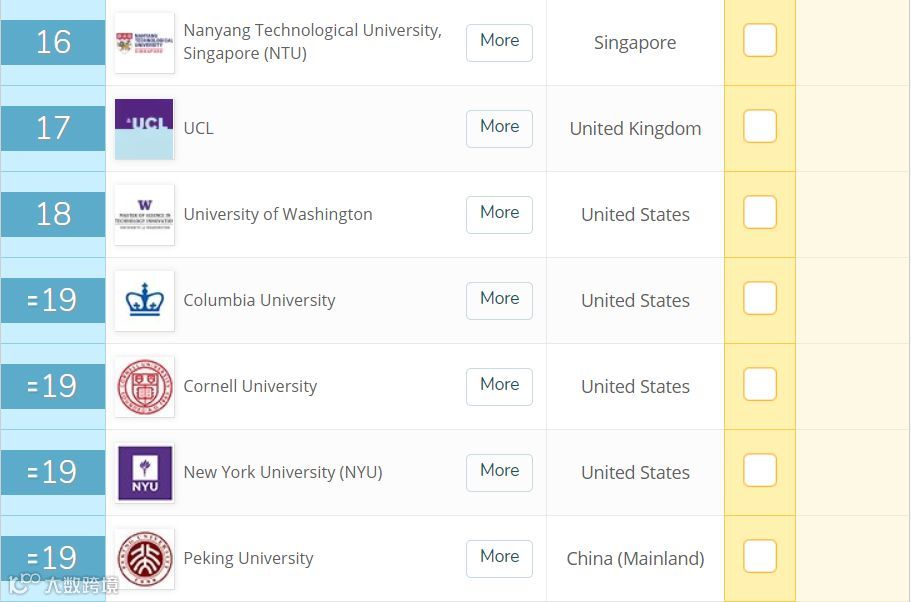Open More for Peking University
Viewport: 911px width, 602px height.
tap(499, 559)
